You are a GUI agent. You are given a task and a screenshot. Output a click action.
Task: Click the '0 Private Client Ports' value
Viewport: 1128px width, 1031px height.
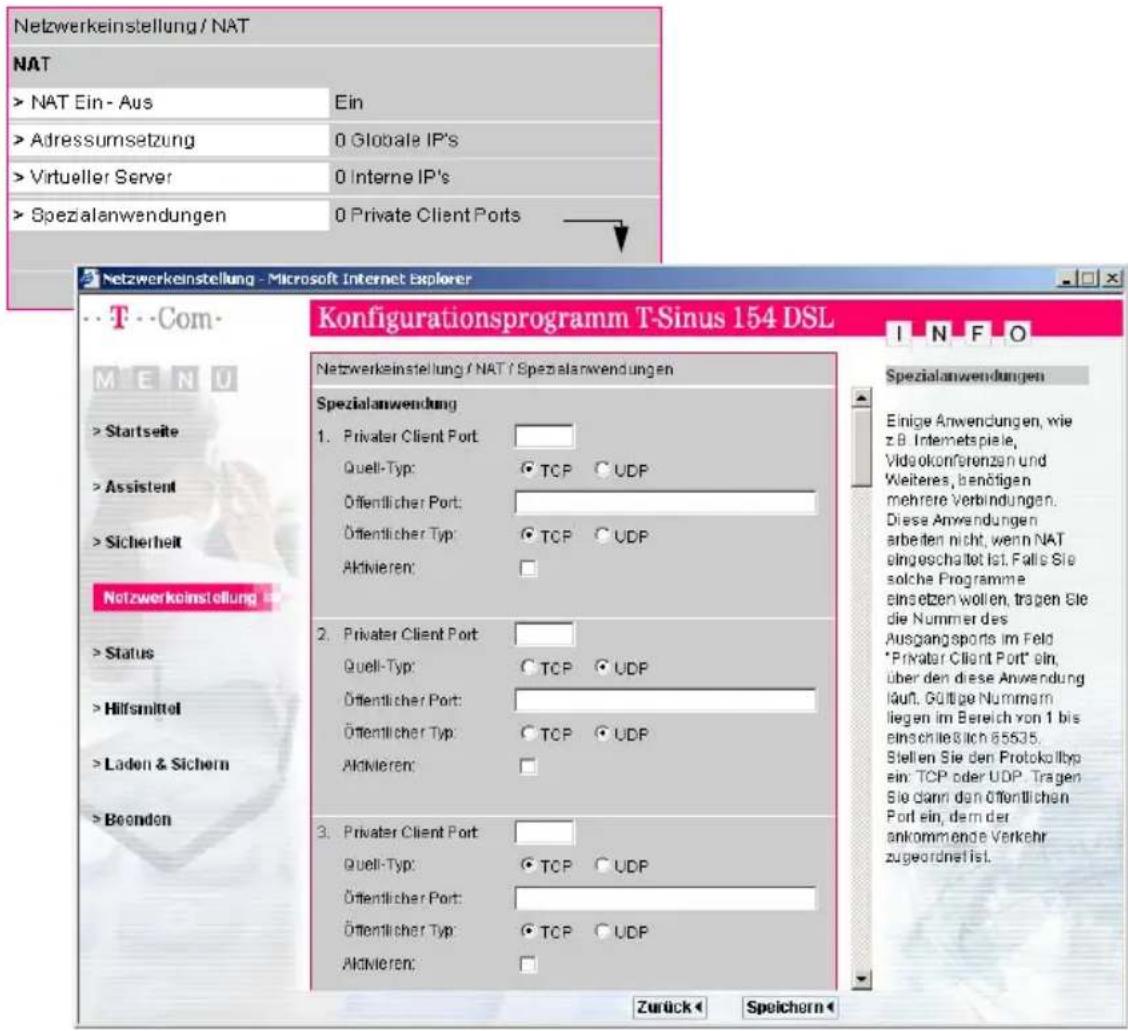coord(427,215)
